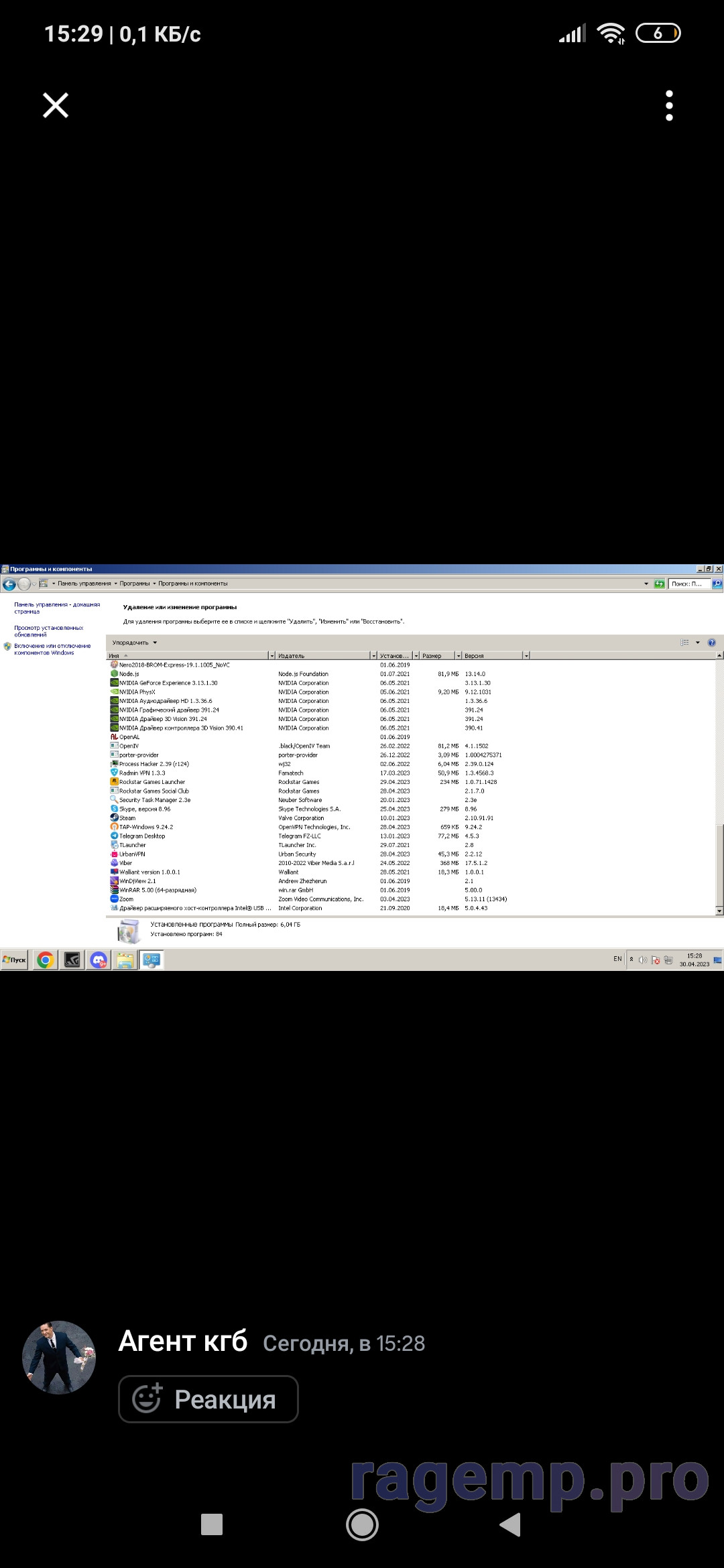Click the blue help question icon
This screenshot has width=724, height=1568.
coord(711,643)
